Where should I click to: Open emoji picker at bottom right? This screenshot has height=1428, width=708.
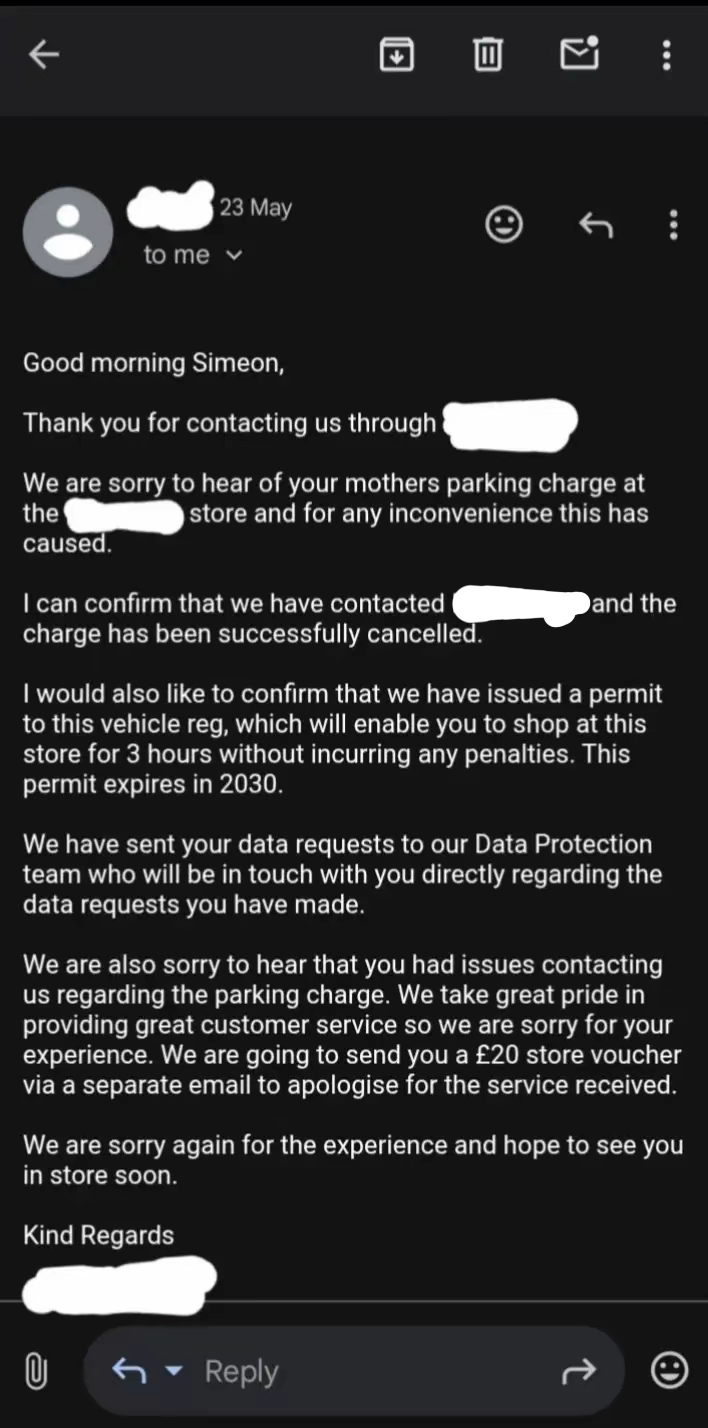(x=669, y=1370)
